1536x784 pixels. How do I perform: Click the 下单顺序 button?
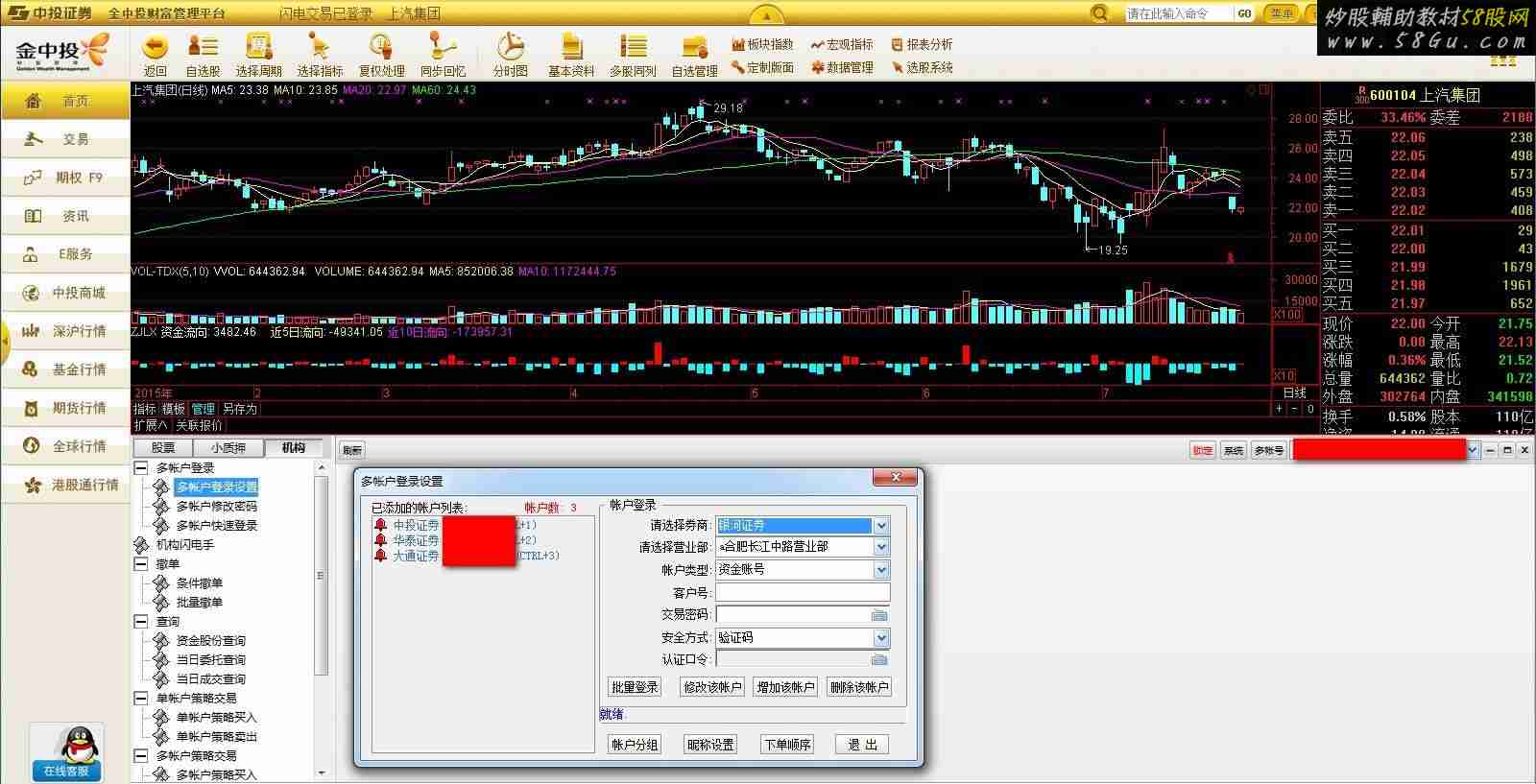(787, 745)
